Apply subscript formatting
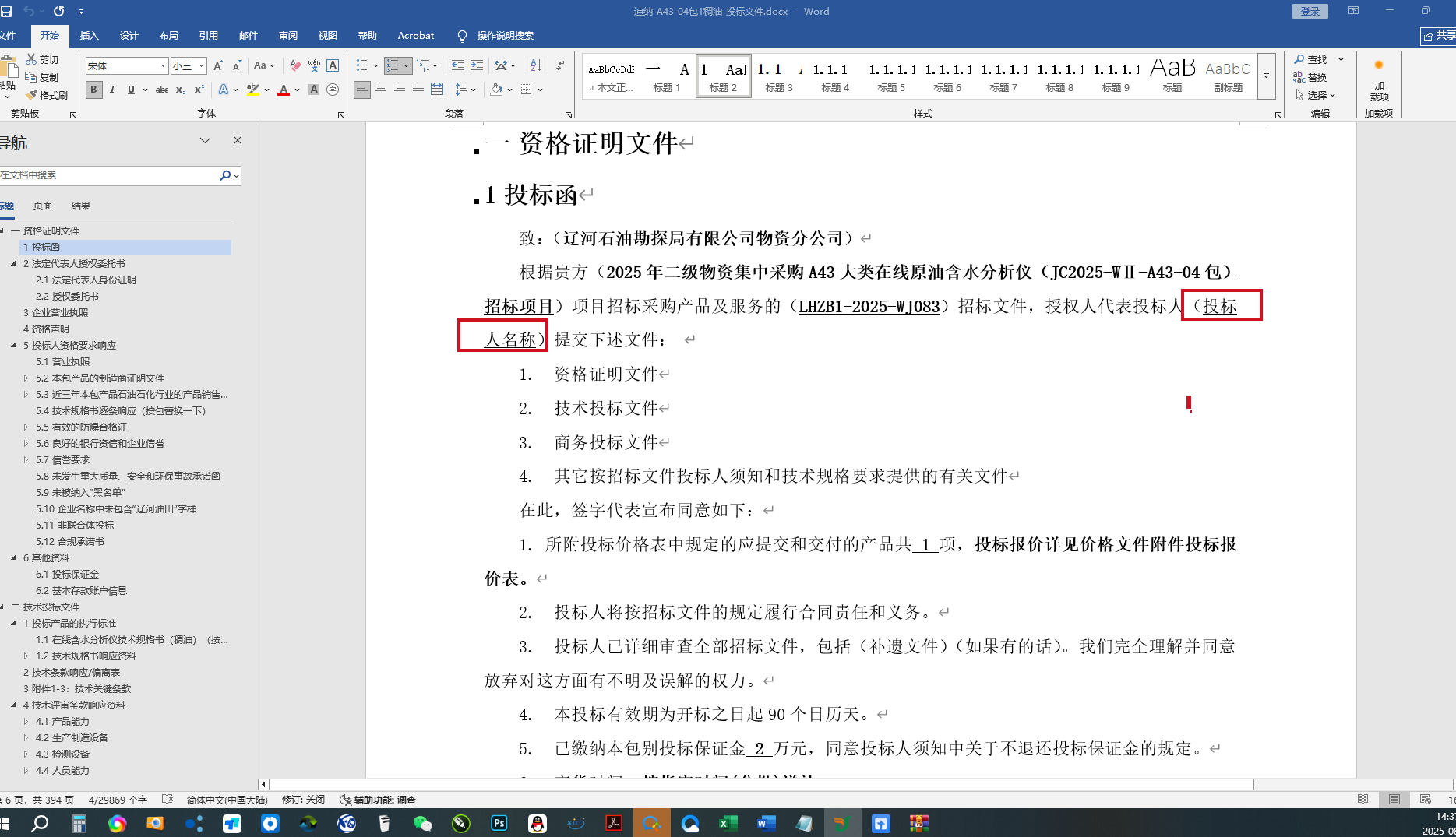Viewport: 1456px width, 837px height. pos(181,90)
